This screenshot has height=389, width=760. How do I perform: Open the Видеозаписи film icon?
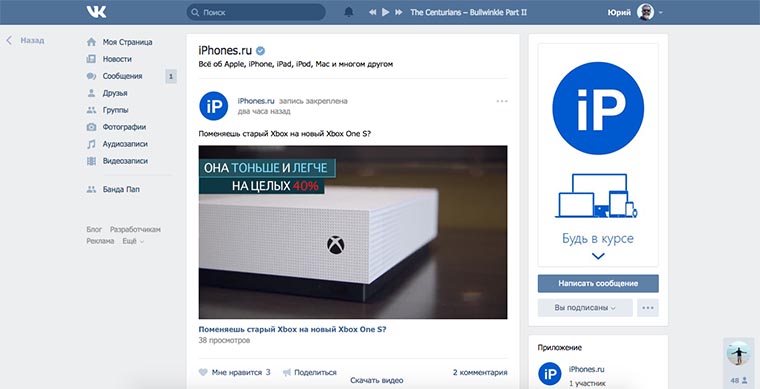point(91,161)
